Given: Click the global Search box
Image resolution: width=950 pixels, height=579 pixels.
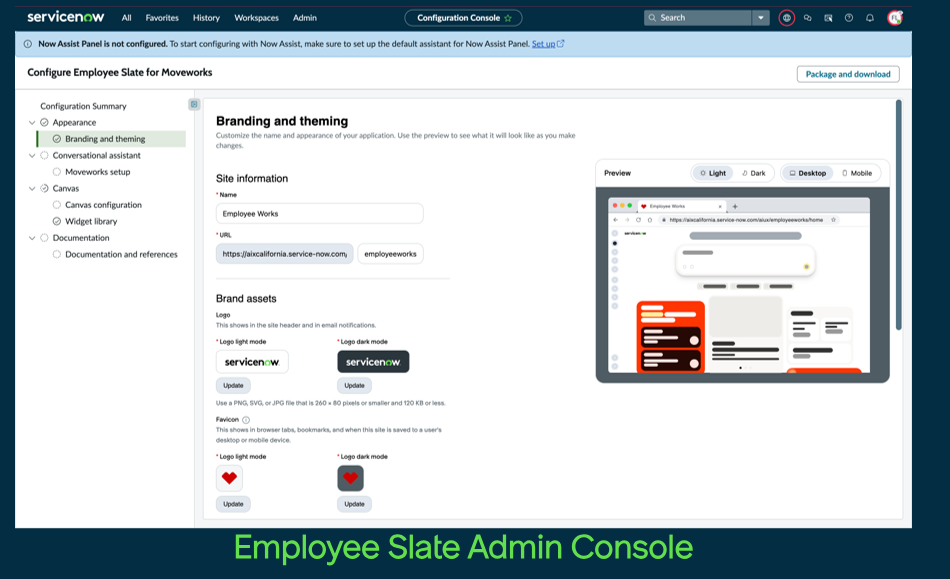Looking at the screenshot, I should 697,18.
